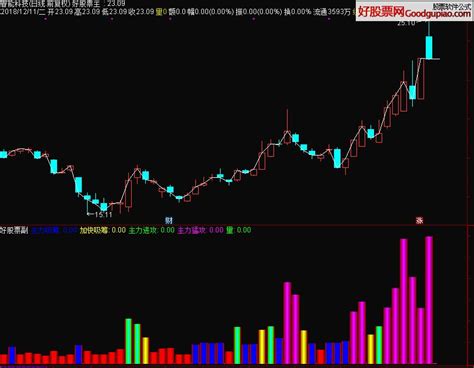
Task: Click the '2018/12/11/二' date in header
Action: 22,12
